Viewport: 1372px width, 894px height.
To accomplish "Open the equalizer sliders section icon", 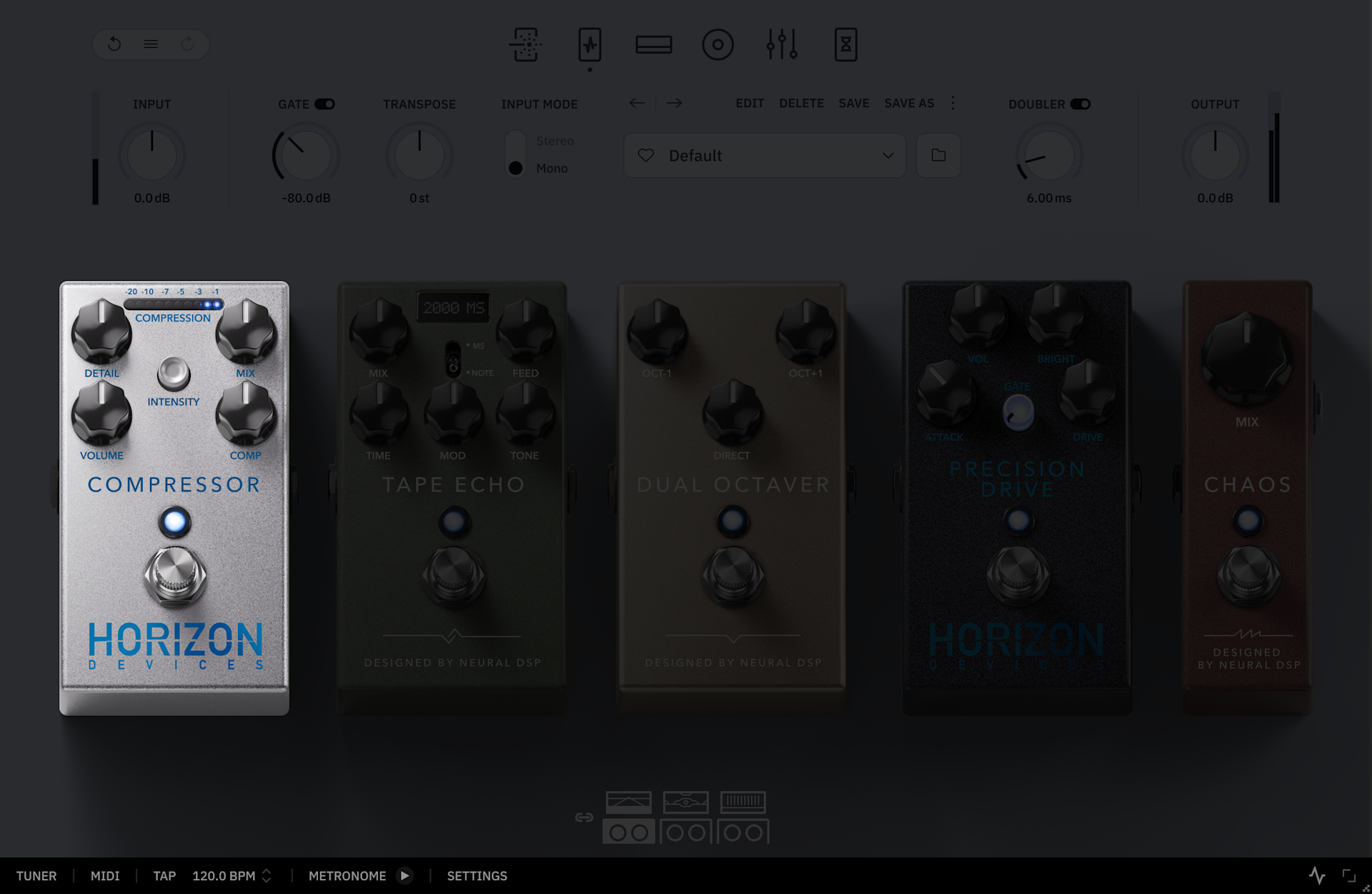I will click(x=782, y=44).
